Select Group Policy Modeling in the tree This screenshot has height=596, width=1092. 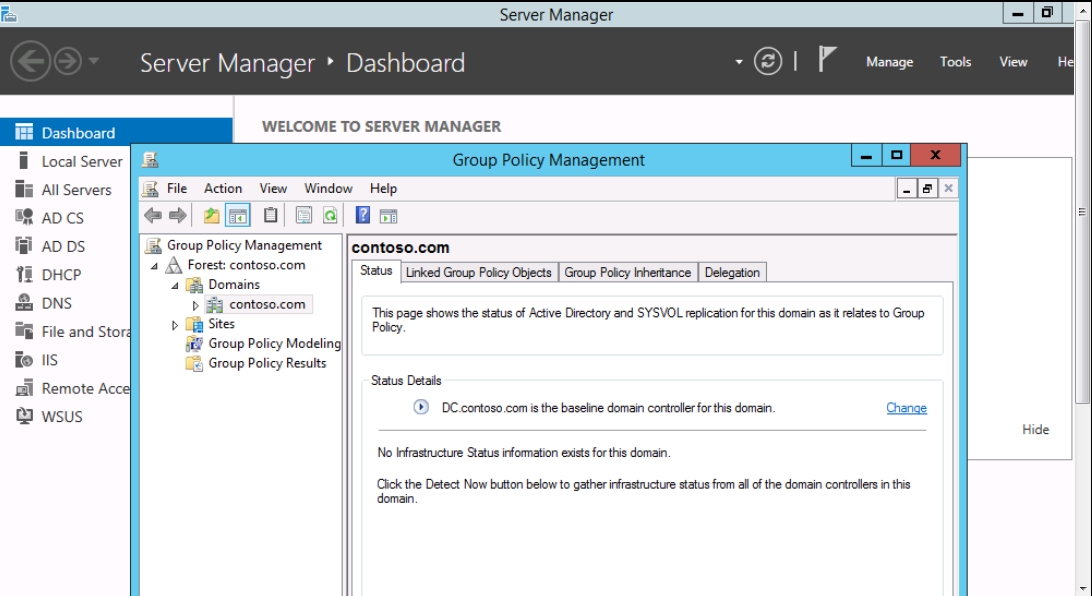coord(274,343)
